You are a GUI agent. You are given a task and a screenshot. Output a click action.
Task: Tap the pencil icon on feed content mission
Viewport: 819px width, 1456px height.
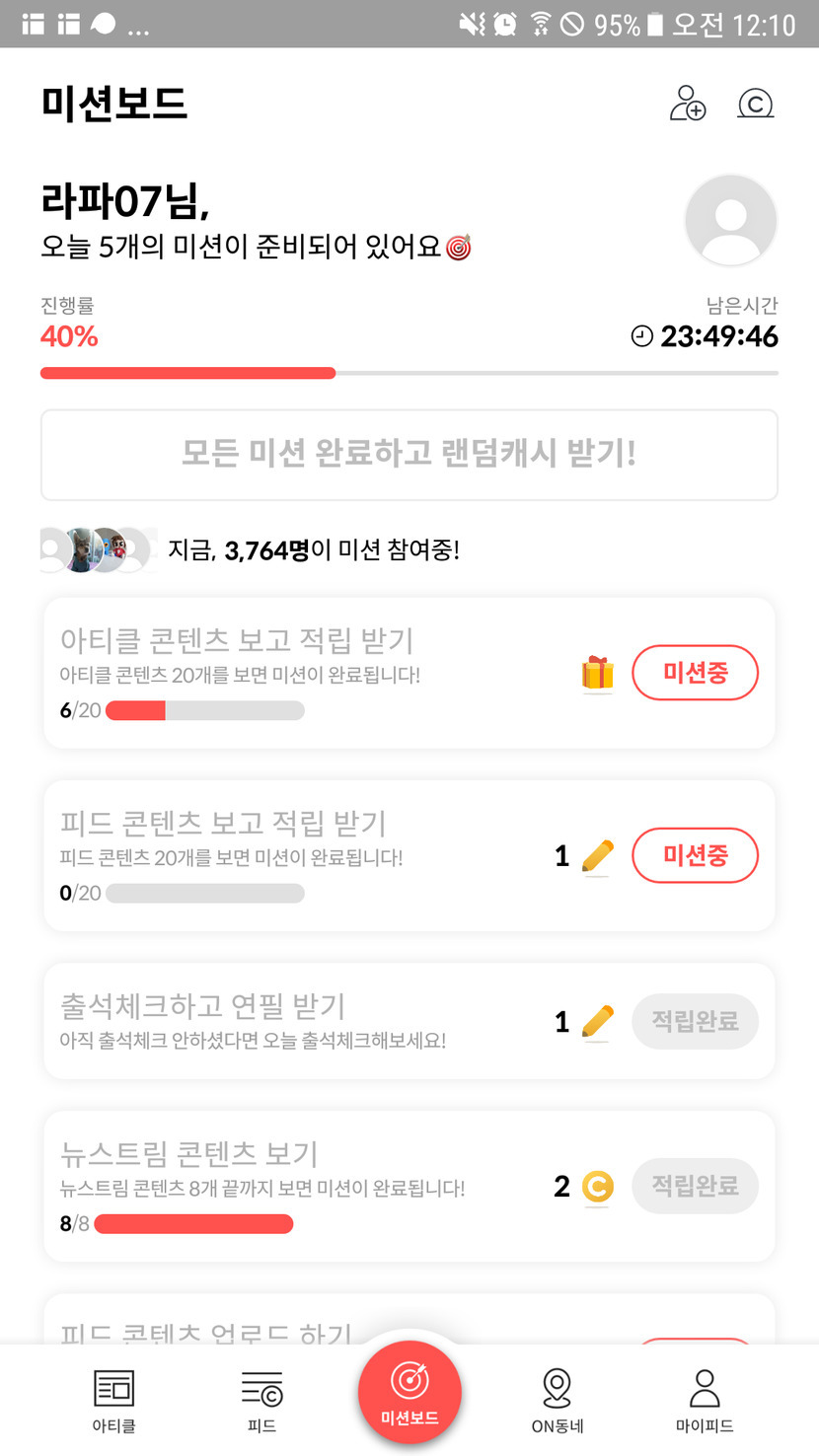[597, 856]
